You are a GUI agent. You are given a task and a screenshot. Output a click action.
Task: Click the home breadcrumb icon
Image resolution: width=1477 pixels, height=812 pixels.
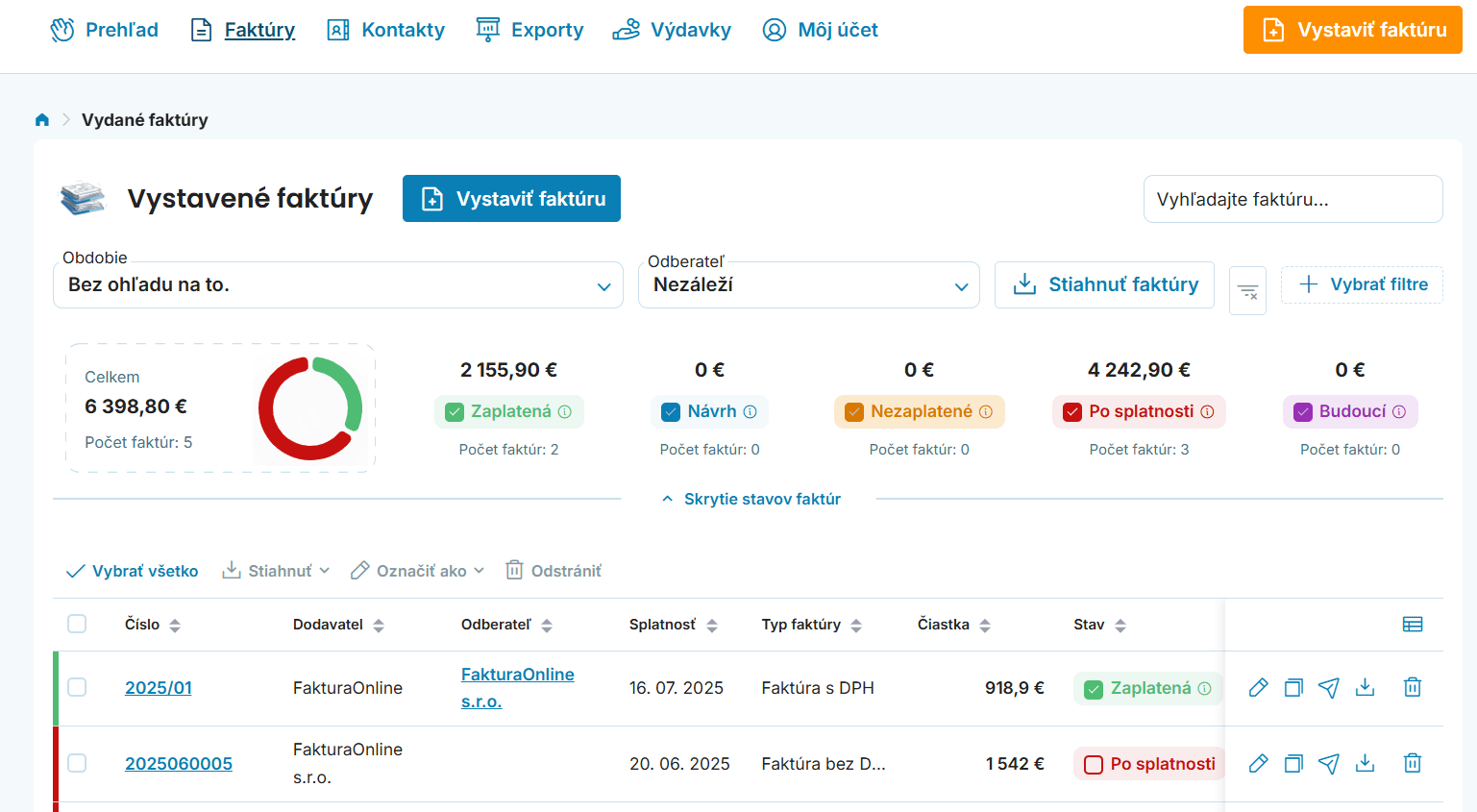[x=41, y=120]
